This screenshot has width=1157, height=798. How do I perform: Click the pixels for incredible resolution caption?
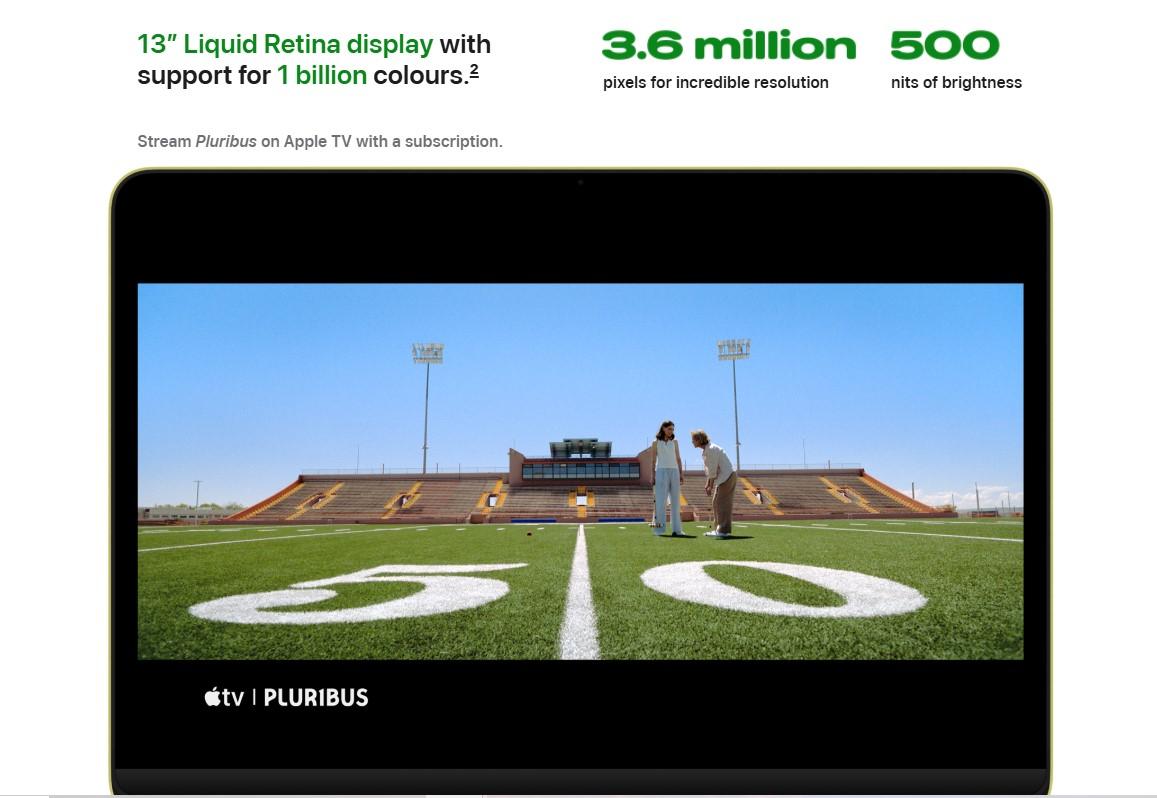pyautogui.click(x=716, y=83)
